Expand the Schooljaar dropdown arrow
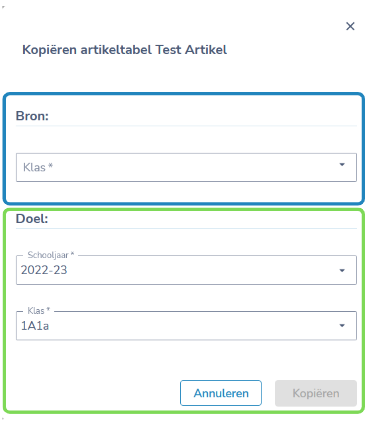This screenshot has width=373, height=422. pyautogui.click(x=342, y=270)
